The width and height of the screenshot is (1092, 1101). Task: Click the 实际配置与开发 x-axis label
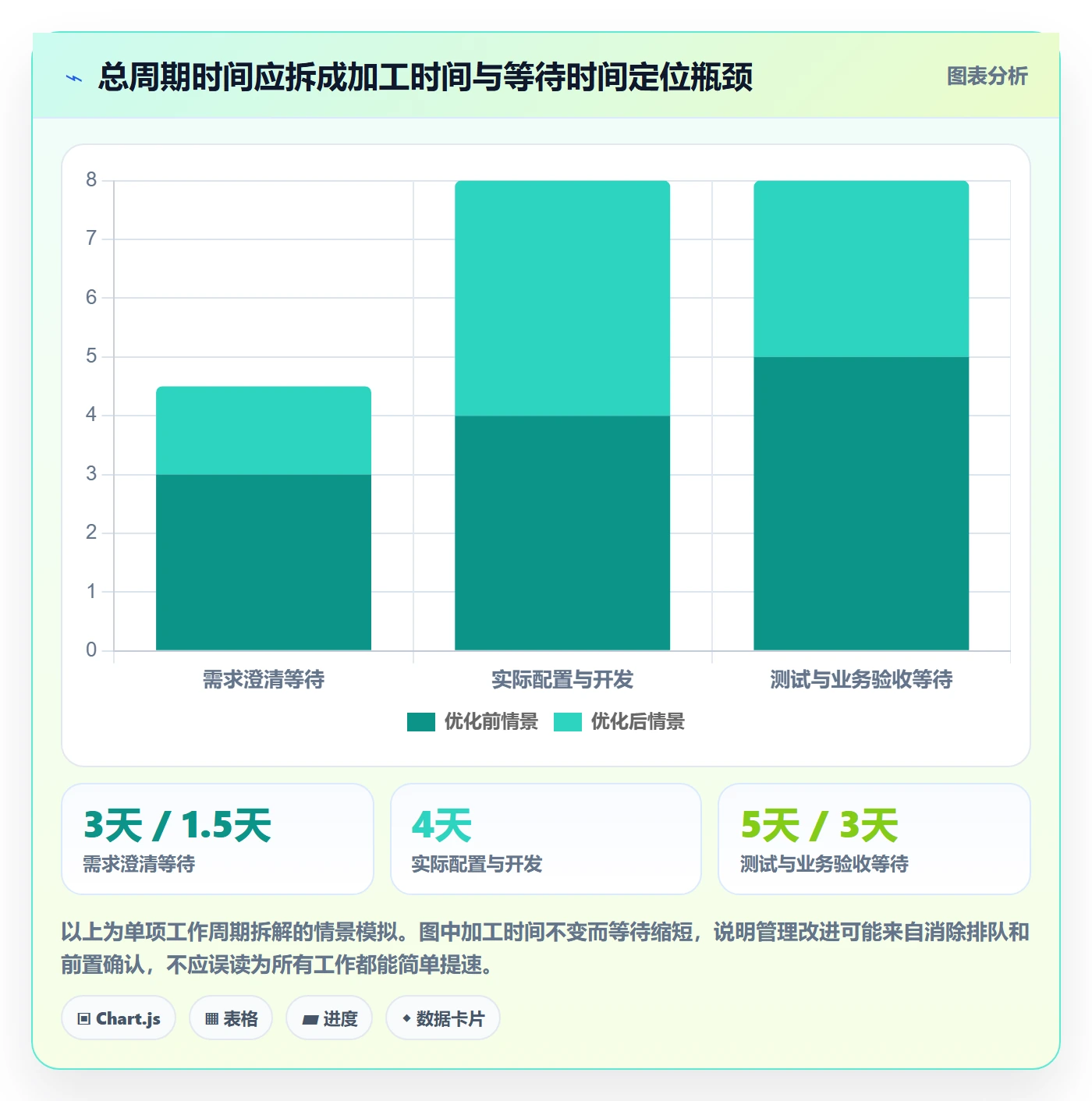(562, 680)
